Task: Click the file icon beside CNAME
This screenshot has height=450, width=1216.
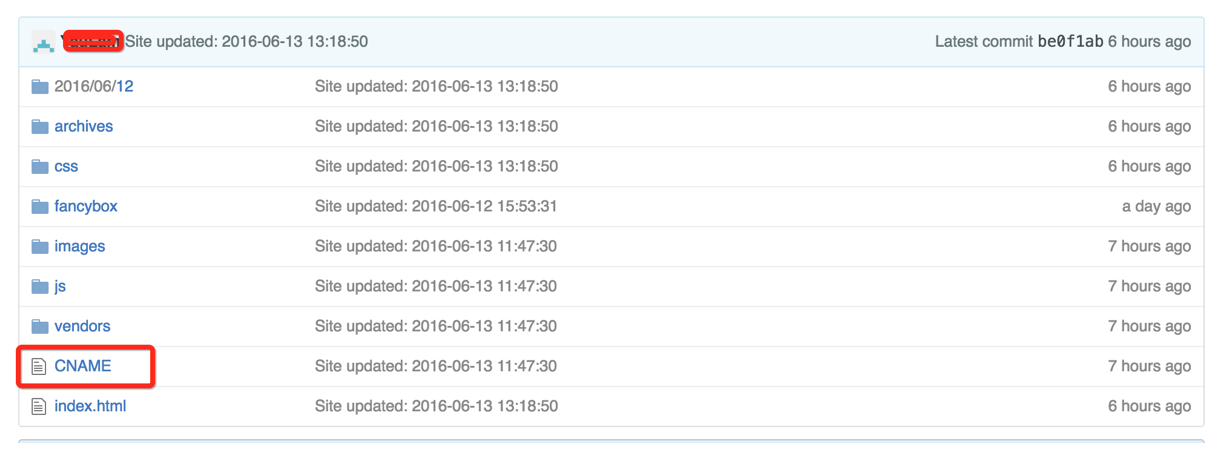Action: 39,367
